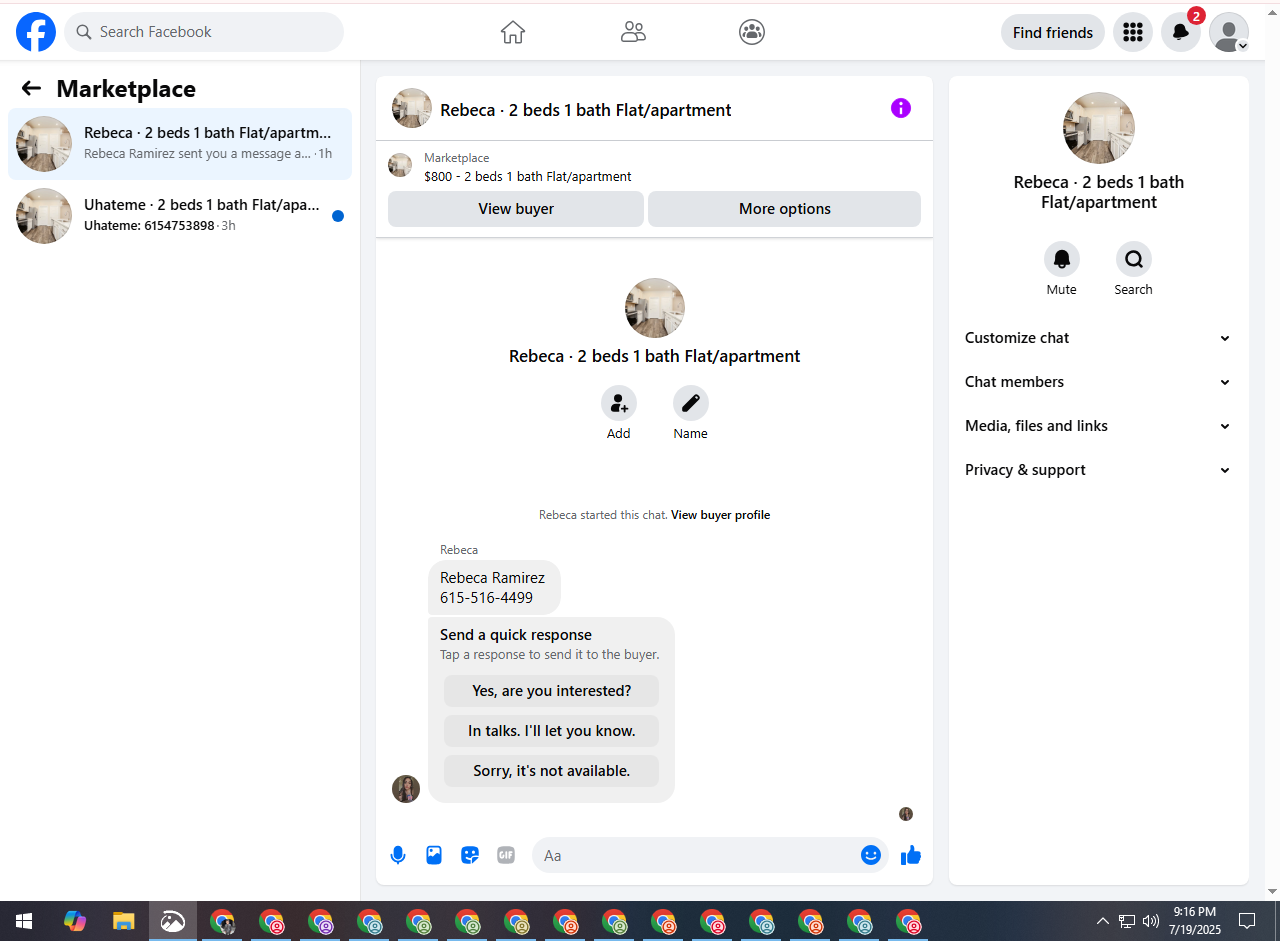Image resolution: width=1280 pixels, height=941 pixels.
Task: Open the Friends icon in top bar
Action: [633, 32]
